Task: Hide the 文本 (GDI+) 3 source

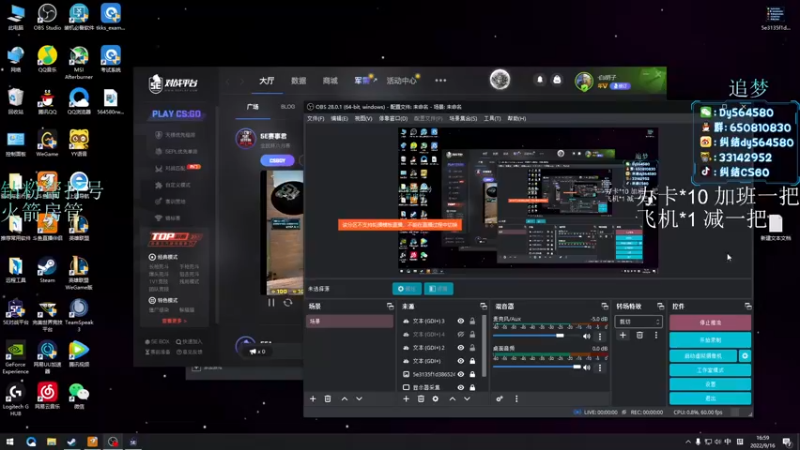Action: coord(461,321)
